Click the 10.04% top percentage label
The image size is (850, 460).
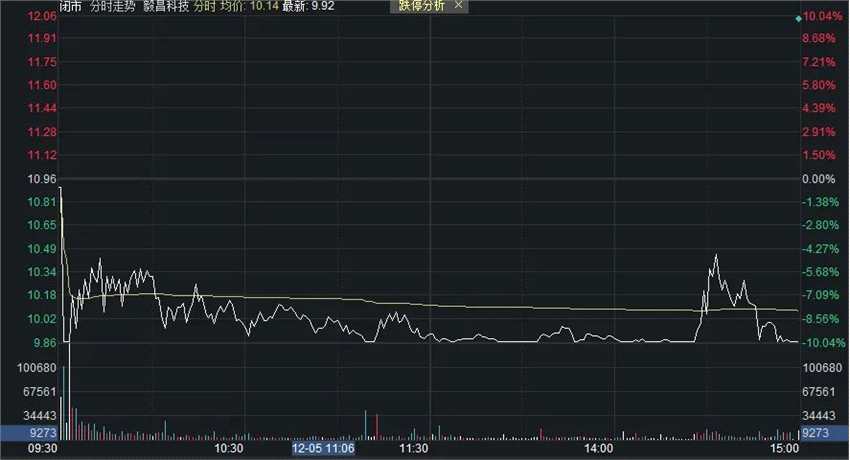point(822,17)
